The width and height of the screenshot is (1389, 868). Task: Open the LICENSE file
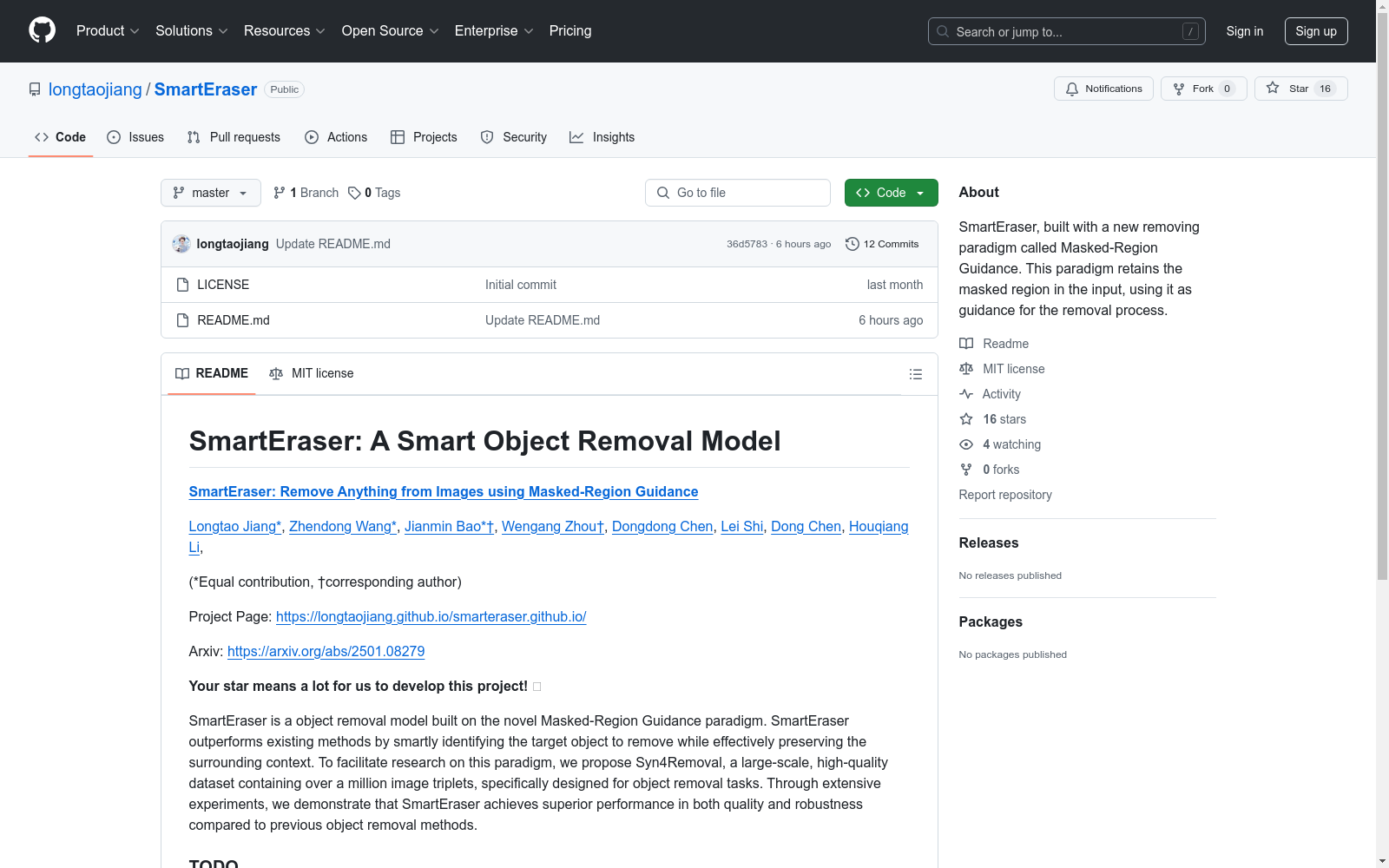tap(223, 285)
